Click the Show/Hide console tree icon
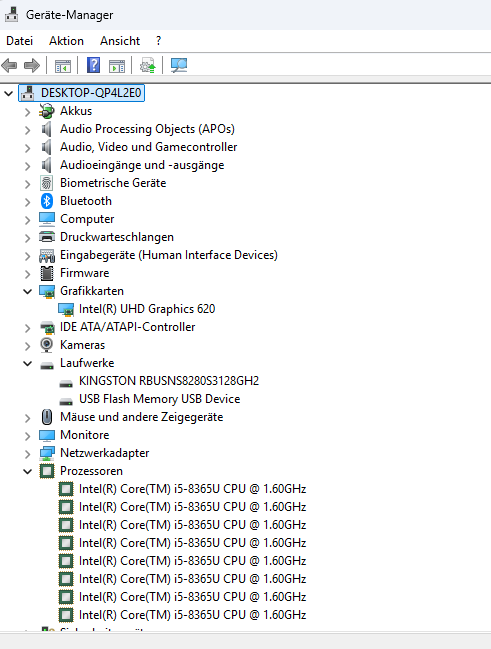 coord(63,66)
